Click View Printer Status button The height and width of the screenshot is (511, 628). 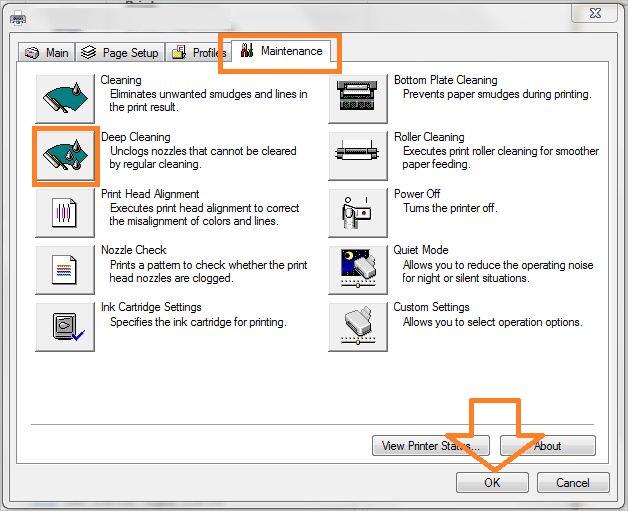coord(431,446)
